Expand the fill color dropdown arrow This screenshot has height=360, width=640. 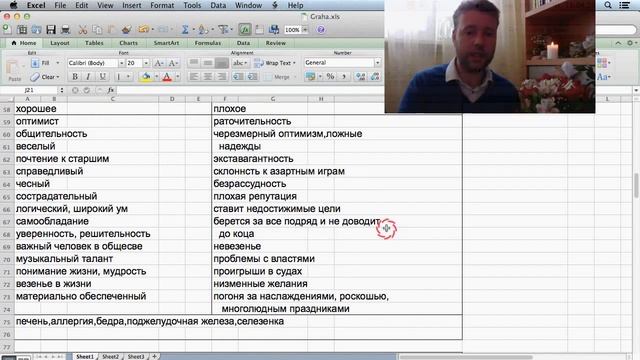(156, 76)
